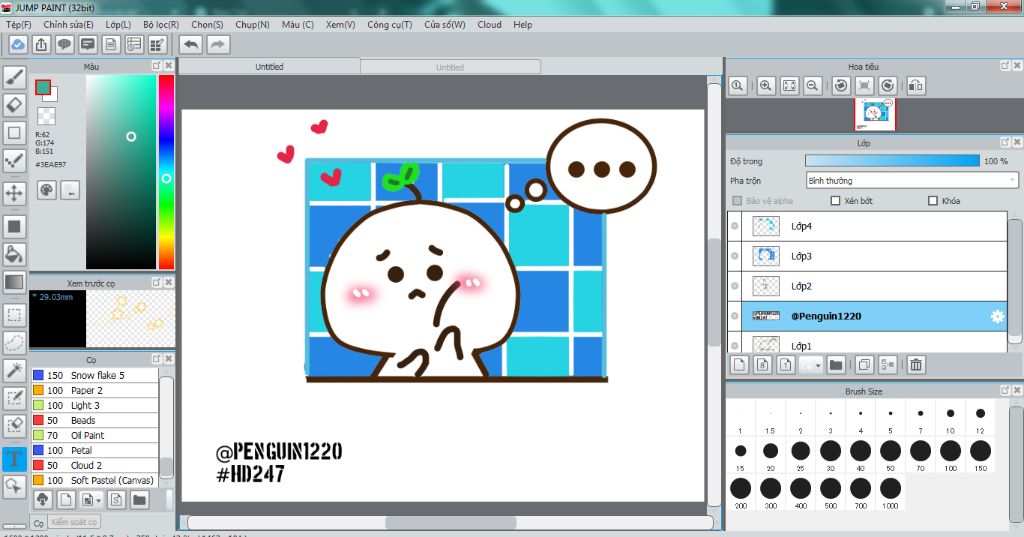Click the Undo arrow in the toolbar
Viewport: 1024px width, 537px height.
coord(190,44)
